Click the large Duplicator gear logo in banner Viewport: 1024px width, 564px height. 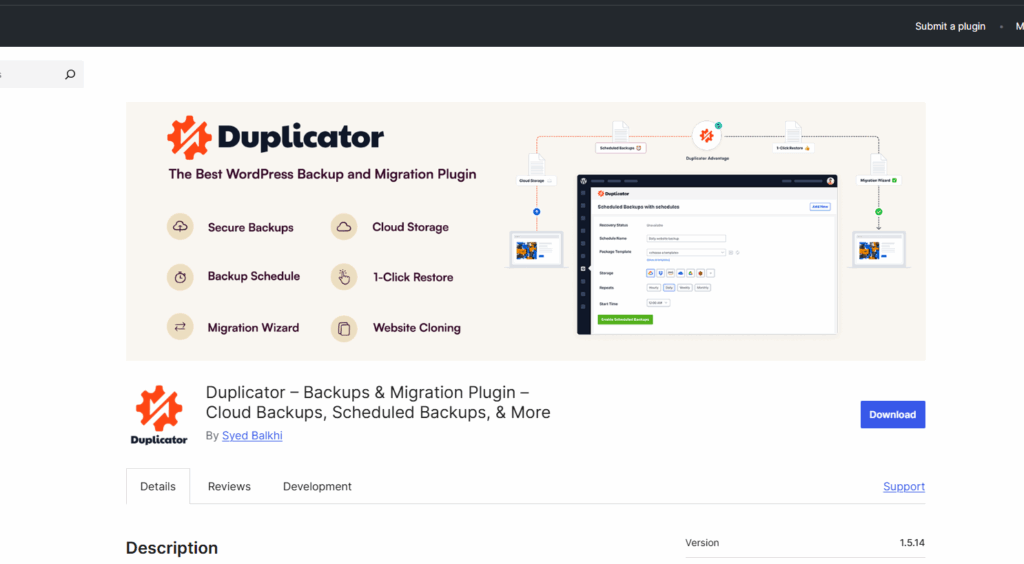pos(189,138)
